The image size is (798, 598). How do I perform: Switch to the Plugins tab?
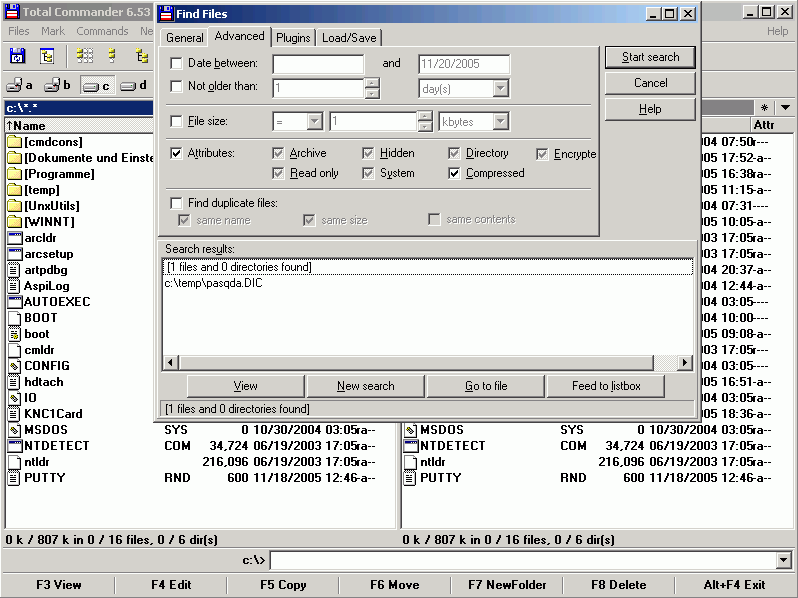coord(293,38)
